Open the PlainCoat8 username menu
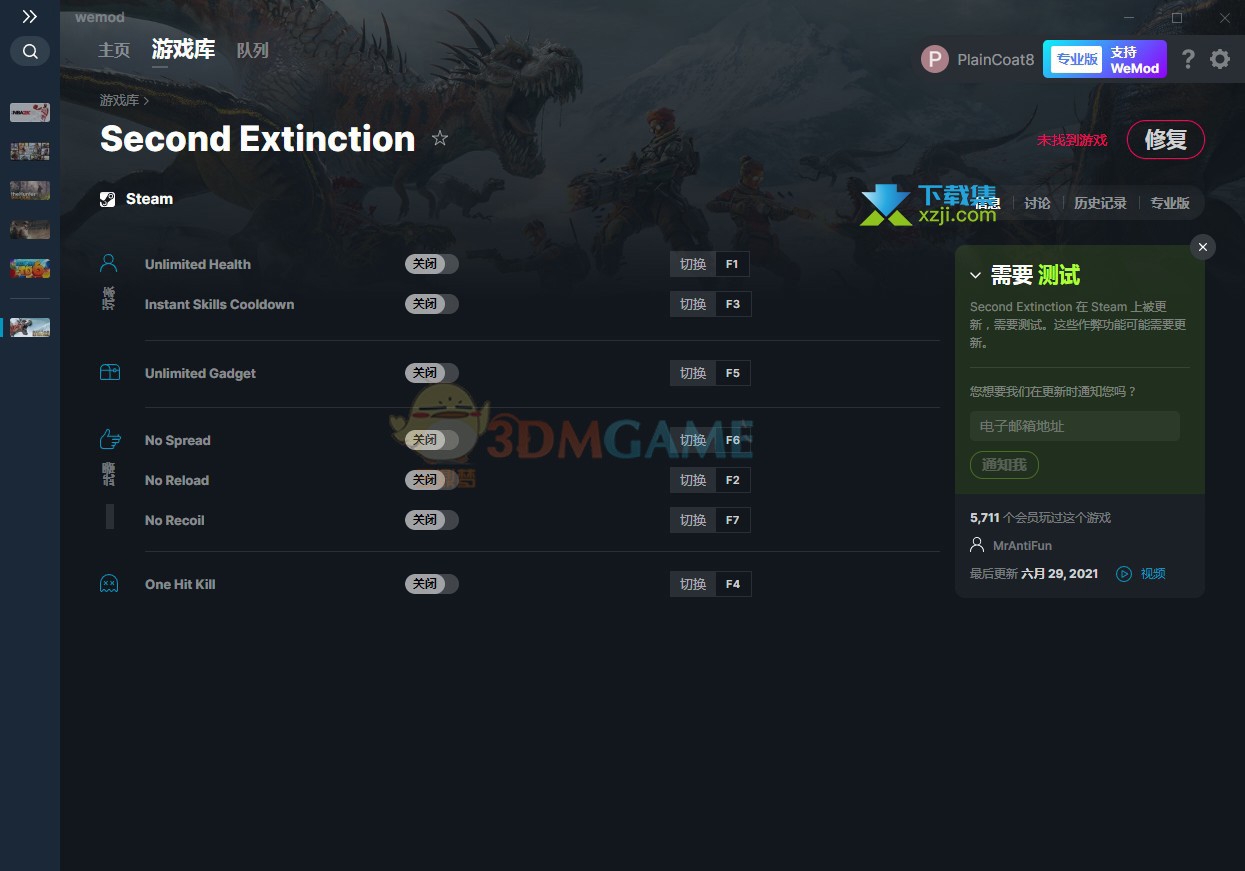Screen dimensions: 1245x871 click(x=995, y=59)
